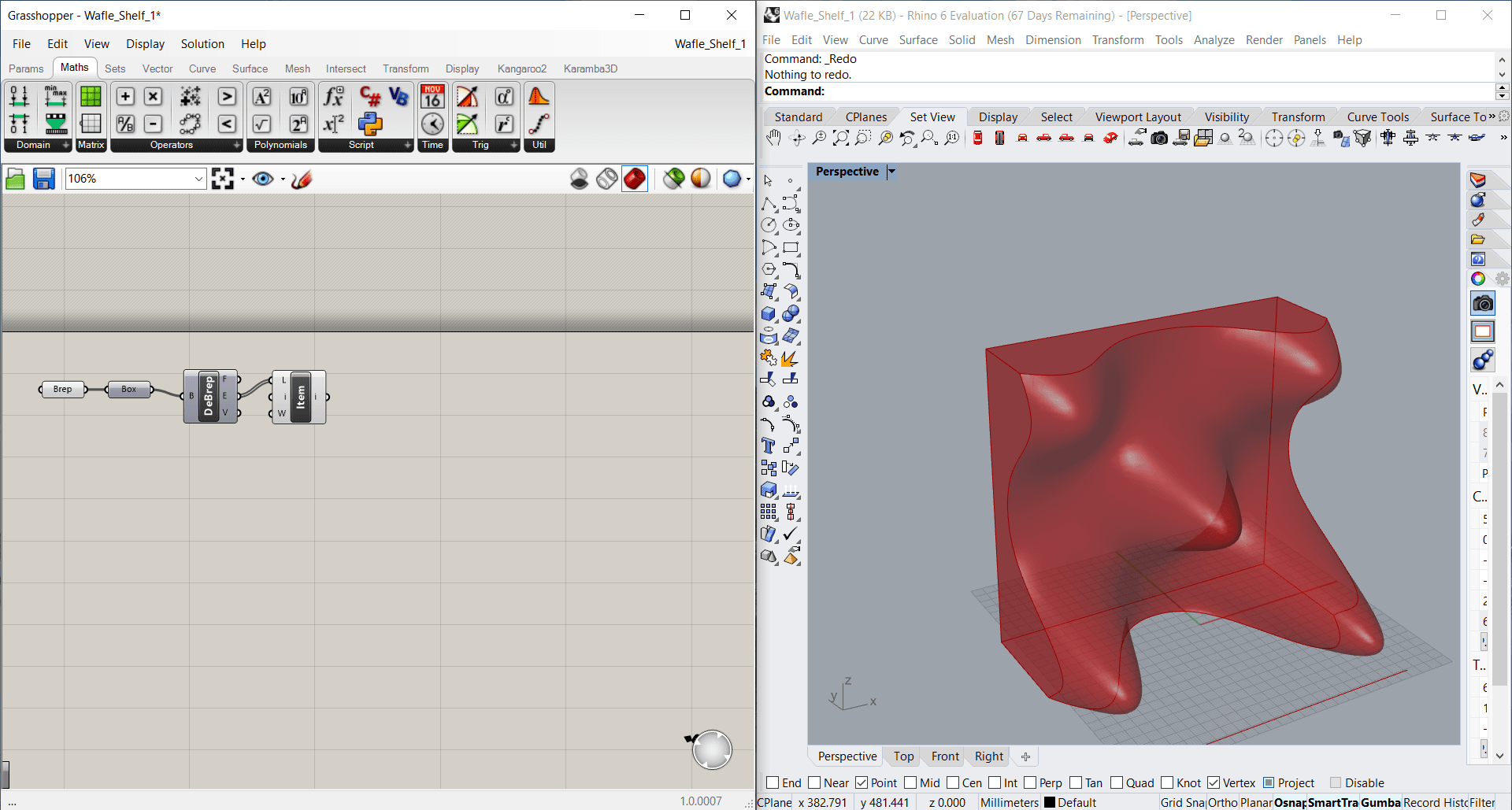
Task: Switch to the Top viewport tab
Action: click(903, 756)
